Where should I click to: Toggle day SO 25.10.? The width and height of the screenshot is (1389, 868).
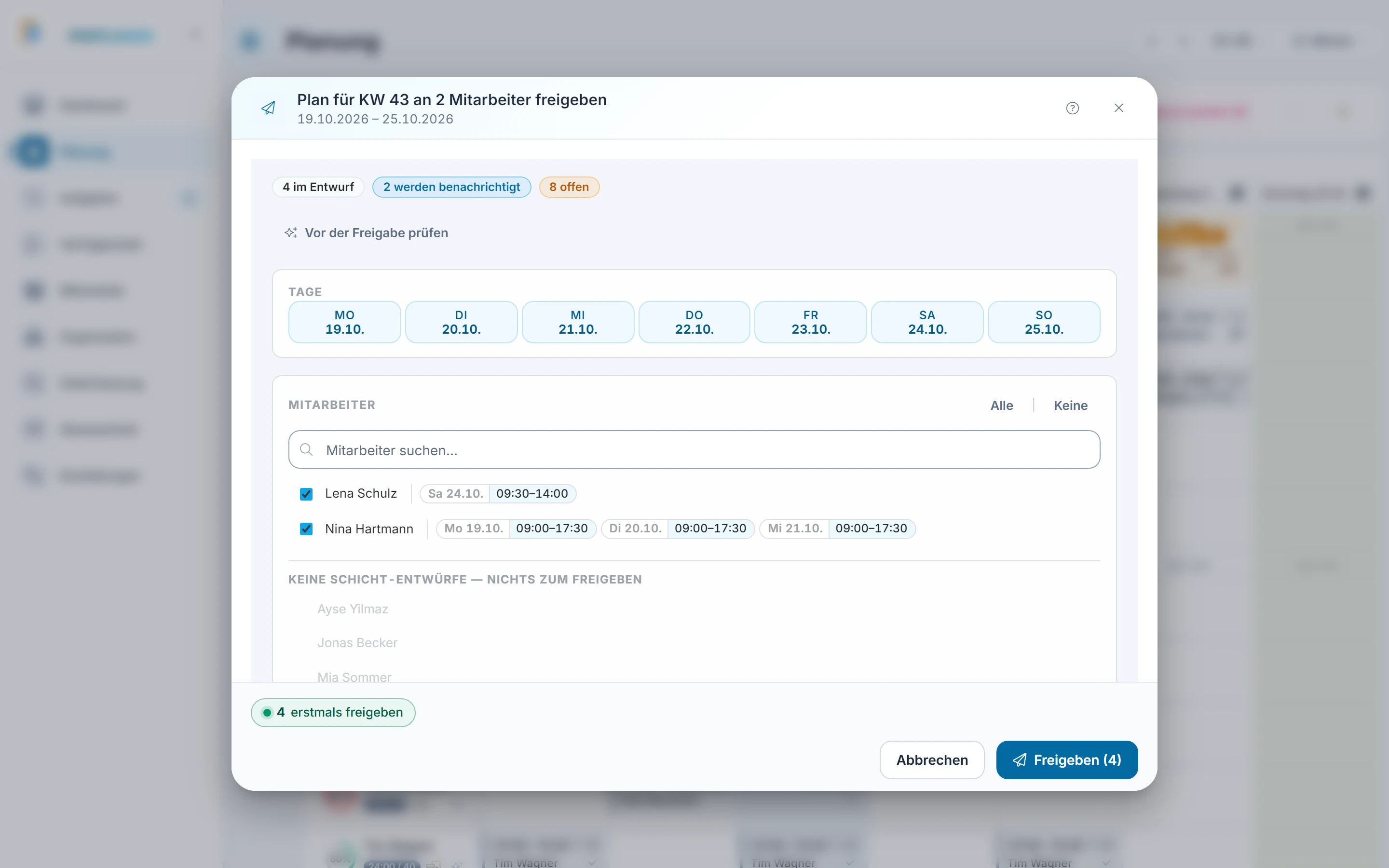[x=1044, y=322]
